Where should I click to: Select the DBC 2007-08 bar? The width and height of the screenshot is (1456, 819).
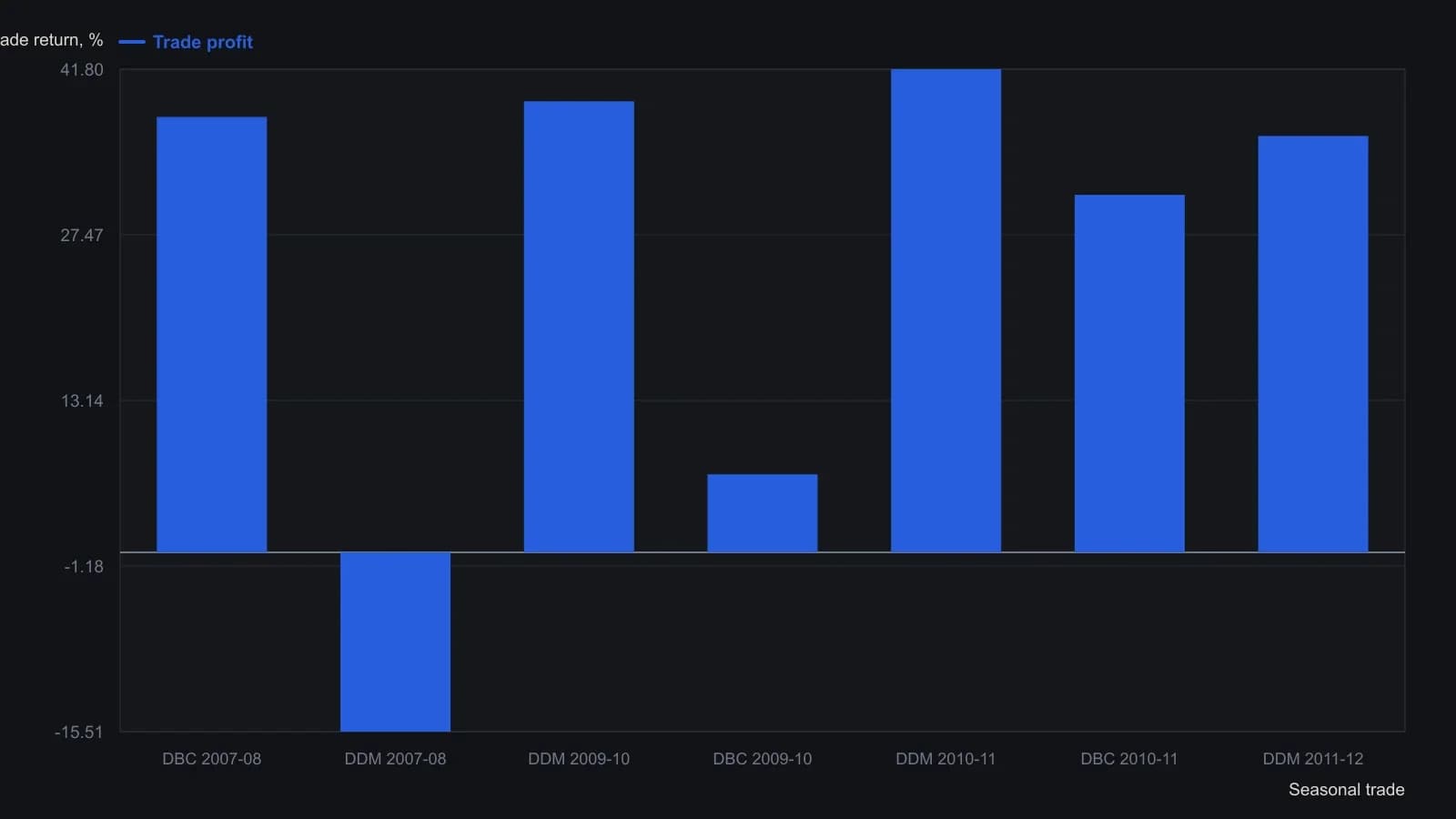(x=212, y=334)
